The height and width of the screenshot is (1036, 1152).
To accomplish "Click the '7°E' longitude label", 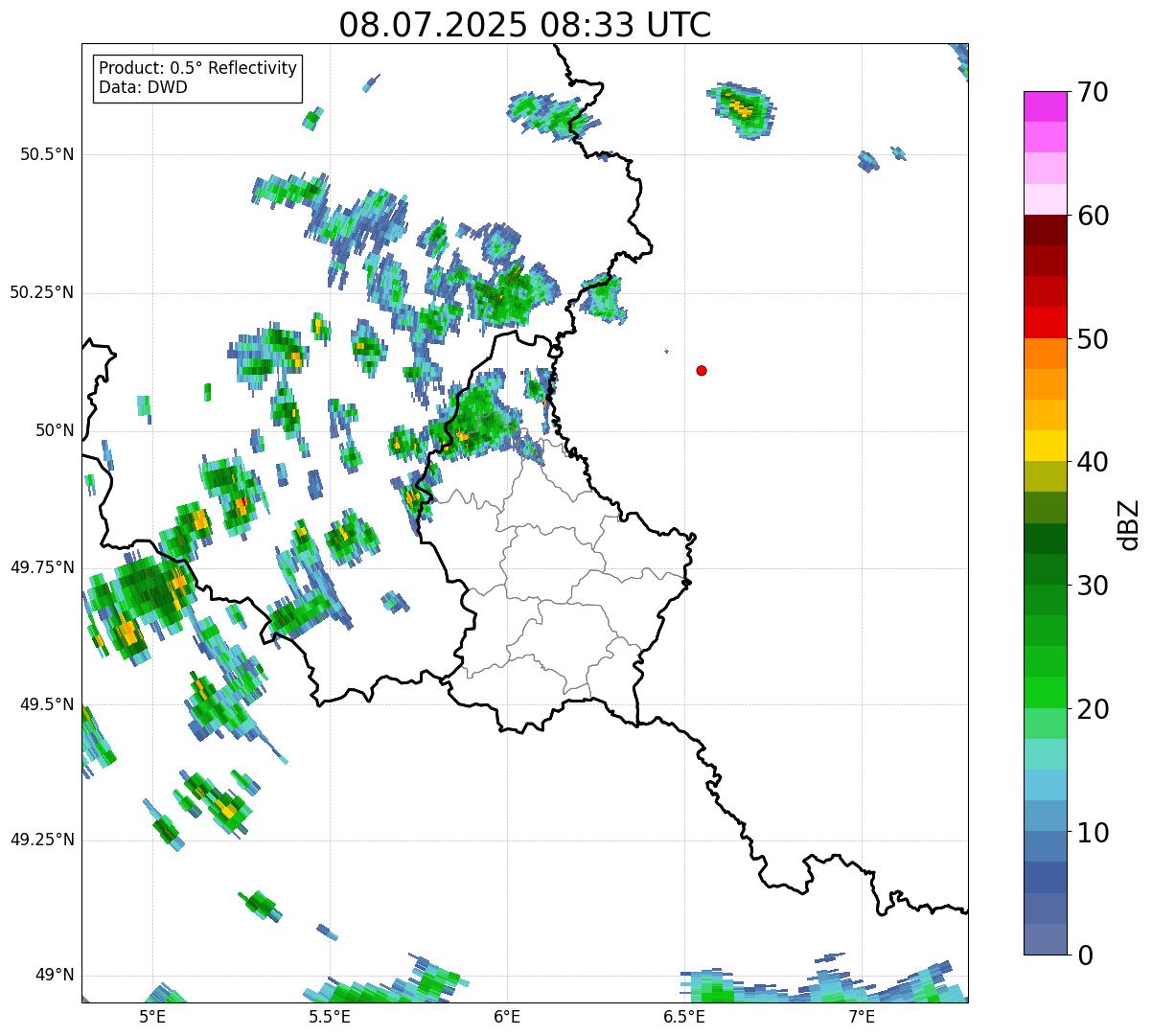I will tap(862, 1017).
